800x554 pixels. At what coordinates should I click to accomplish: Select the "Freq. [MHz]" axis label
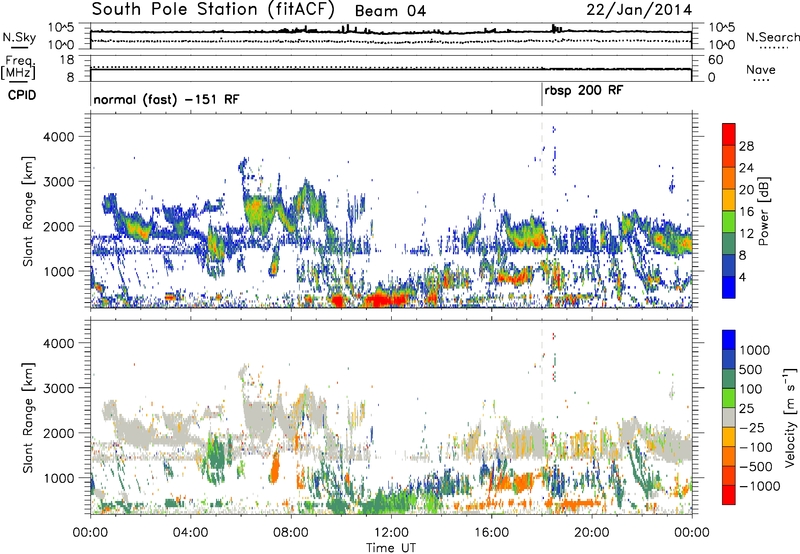pos(18,68)
